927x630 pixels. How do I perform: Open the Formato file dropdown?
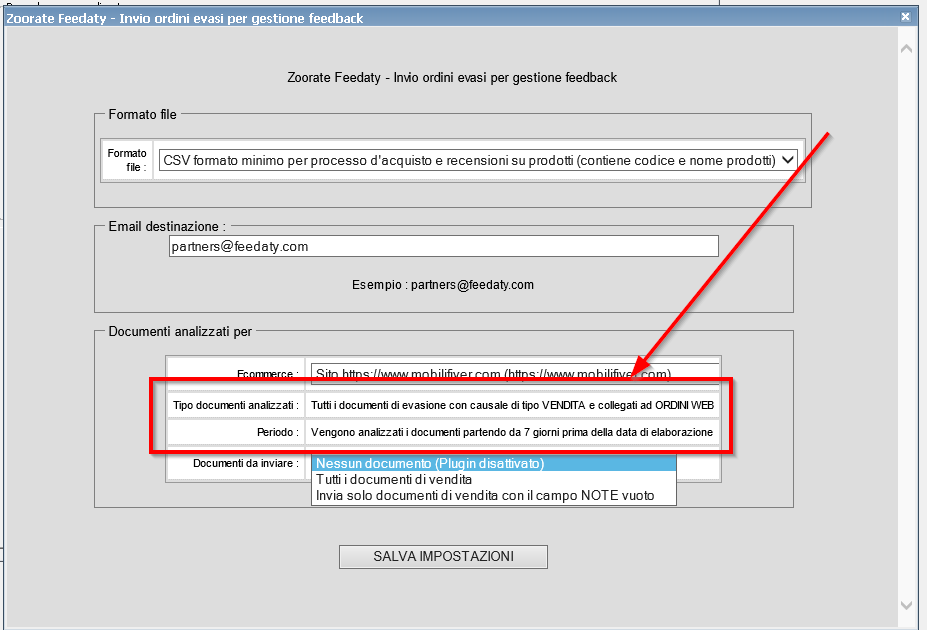point(478,160)
